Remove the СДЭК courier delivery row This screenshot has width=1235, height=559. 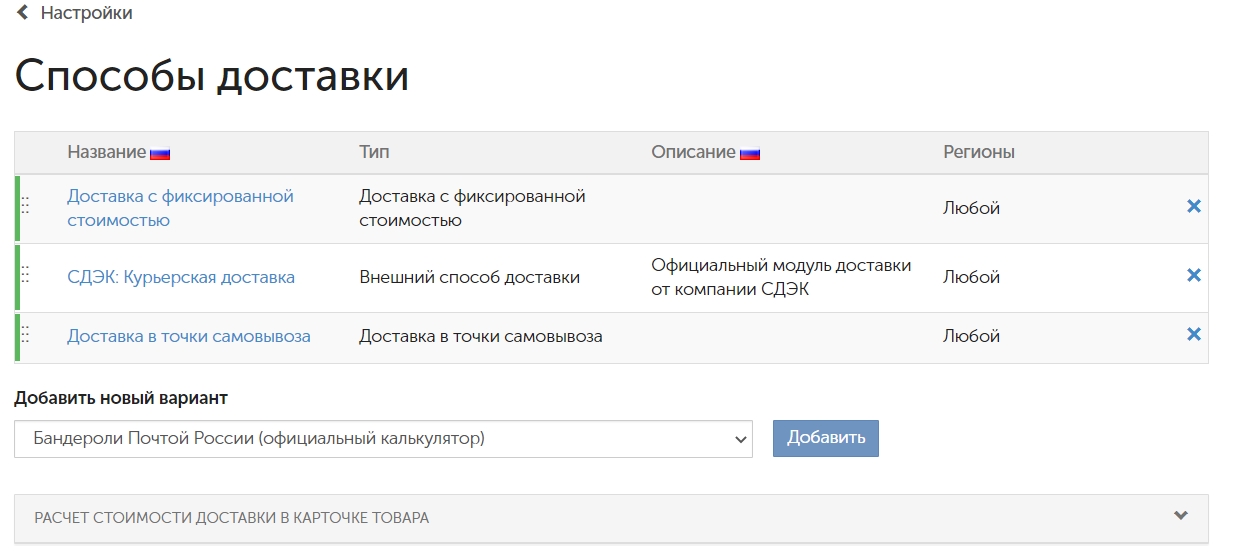pyautogui.click(x=1193, y=275)
